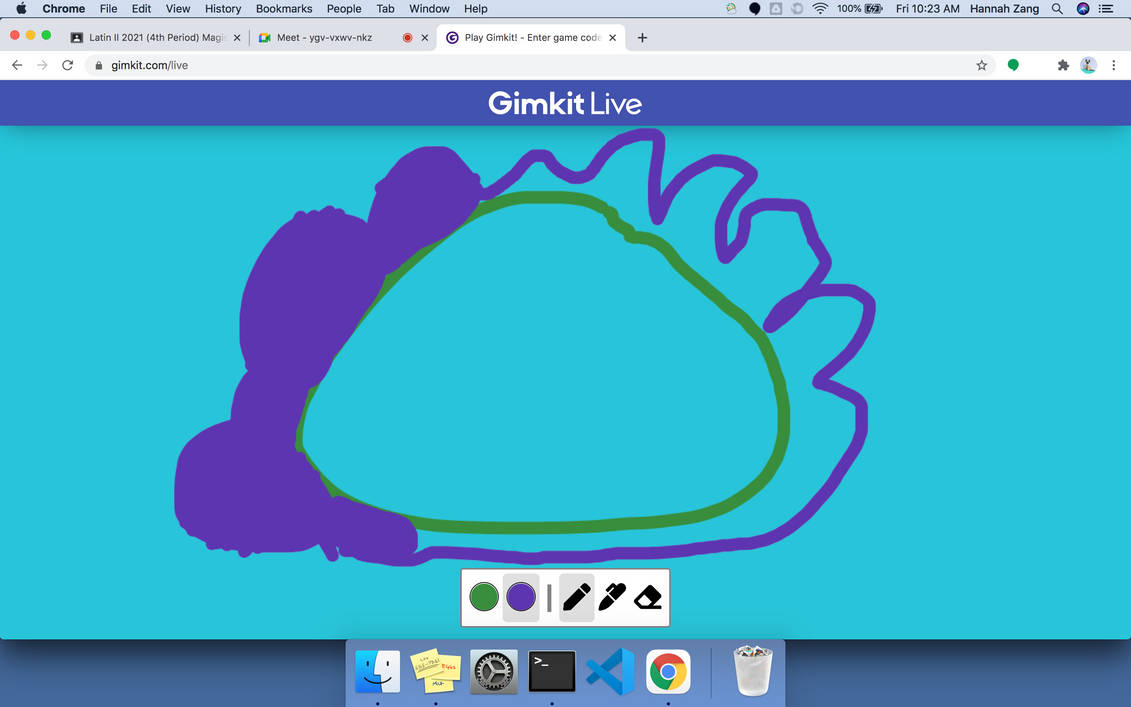This screenshot has width=1131, height=707.
Task: Go back to previous page
Action: 17,65
